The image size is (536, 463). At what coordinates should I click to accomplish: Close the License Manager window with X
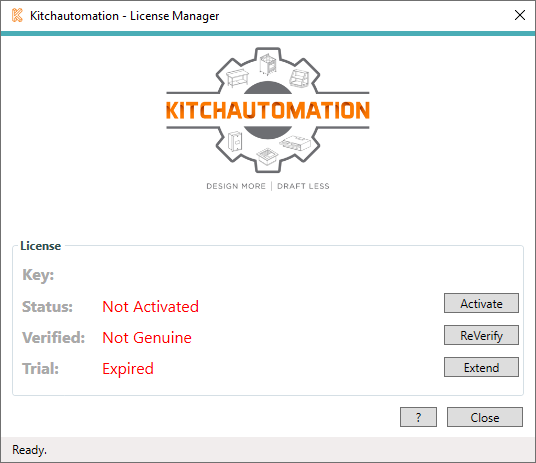click(x=520, y=15)
